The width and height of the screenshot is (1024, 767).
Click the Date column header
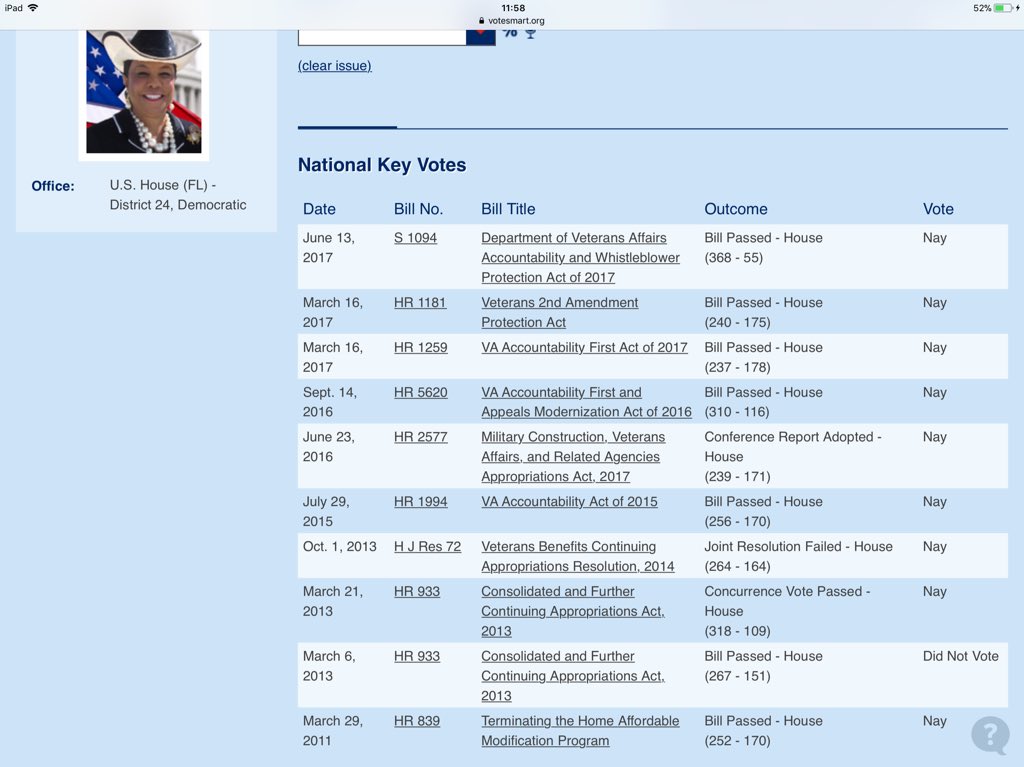tap(319, 209)
